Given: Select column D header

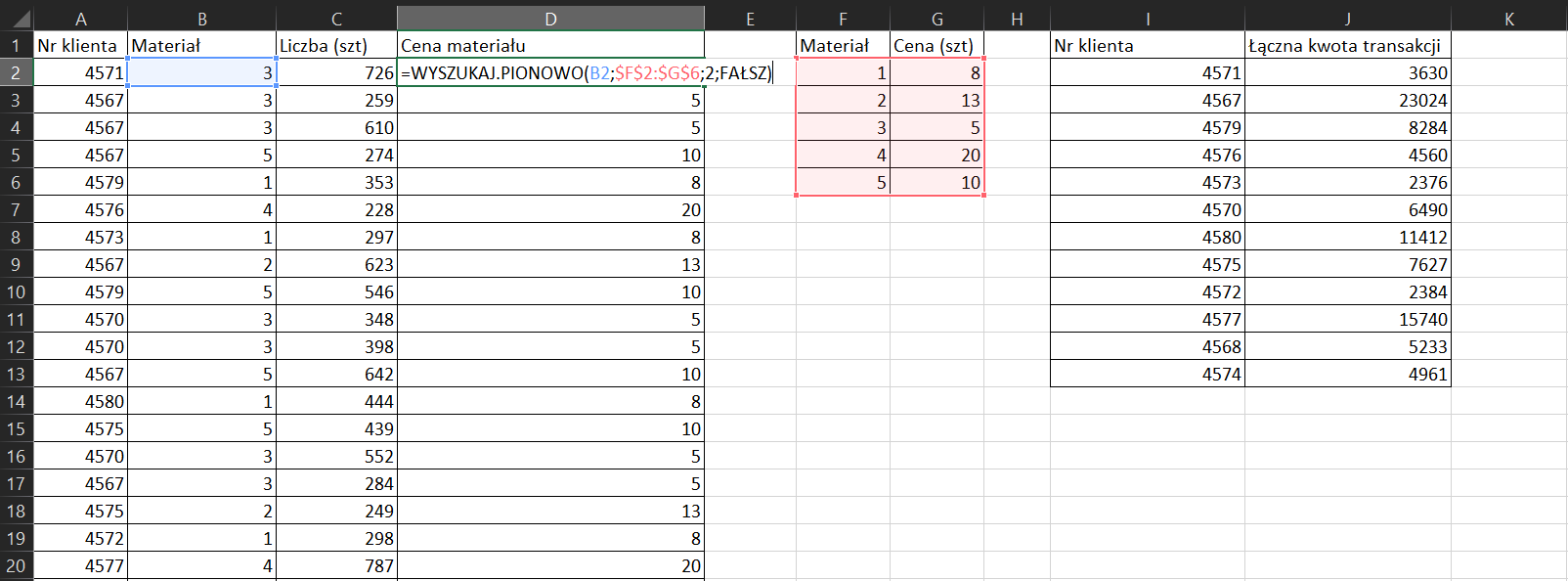Looking at the screenshot, I should [x=551, y=19].
